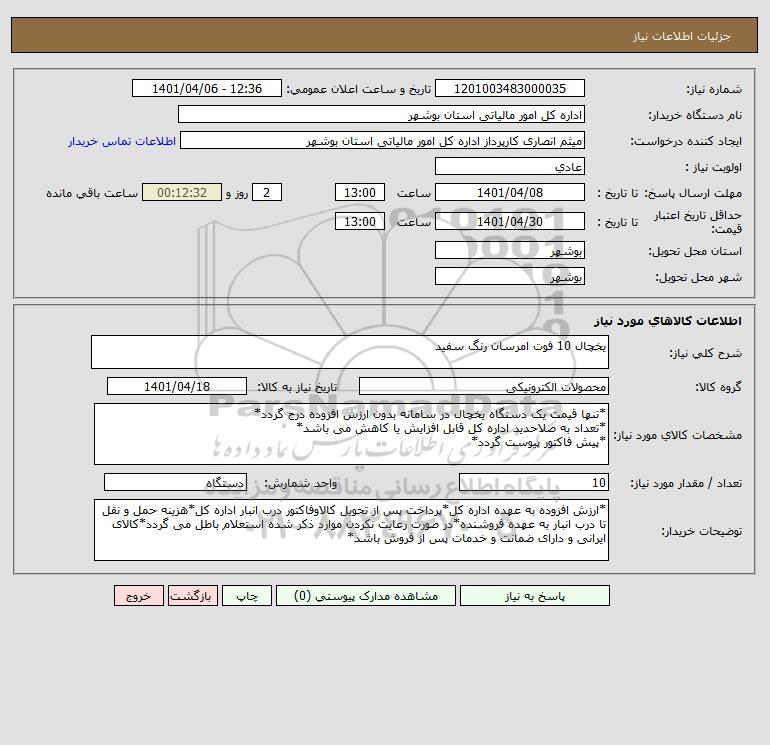The image size is (770, 745).
Task: Click the نام دستگاه خریدار label
Action: [x=695, y=115]
